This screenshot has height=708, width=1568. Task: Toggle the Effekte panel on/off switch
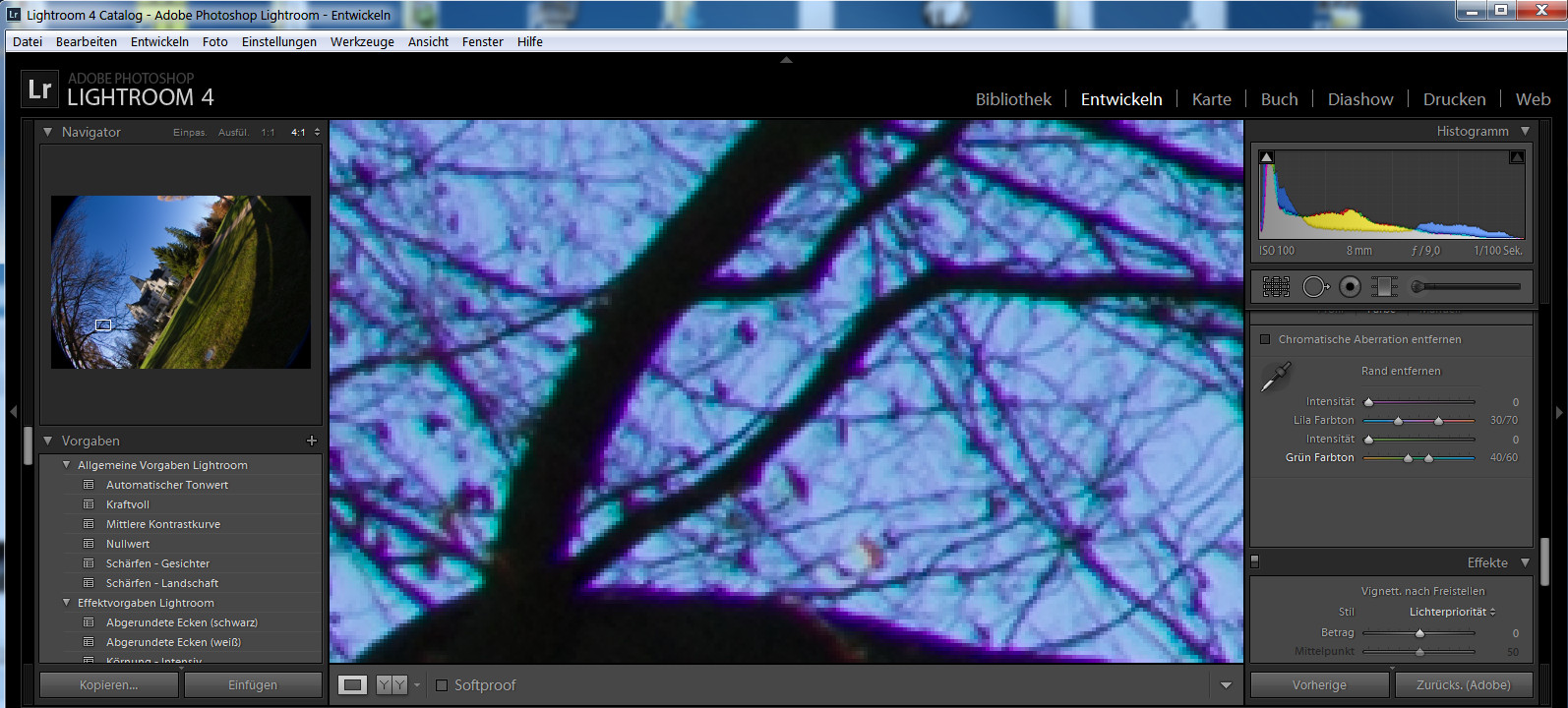coord(1254,562)
